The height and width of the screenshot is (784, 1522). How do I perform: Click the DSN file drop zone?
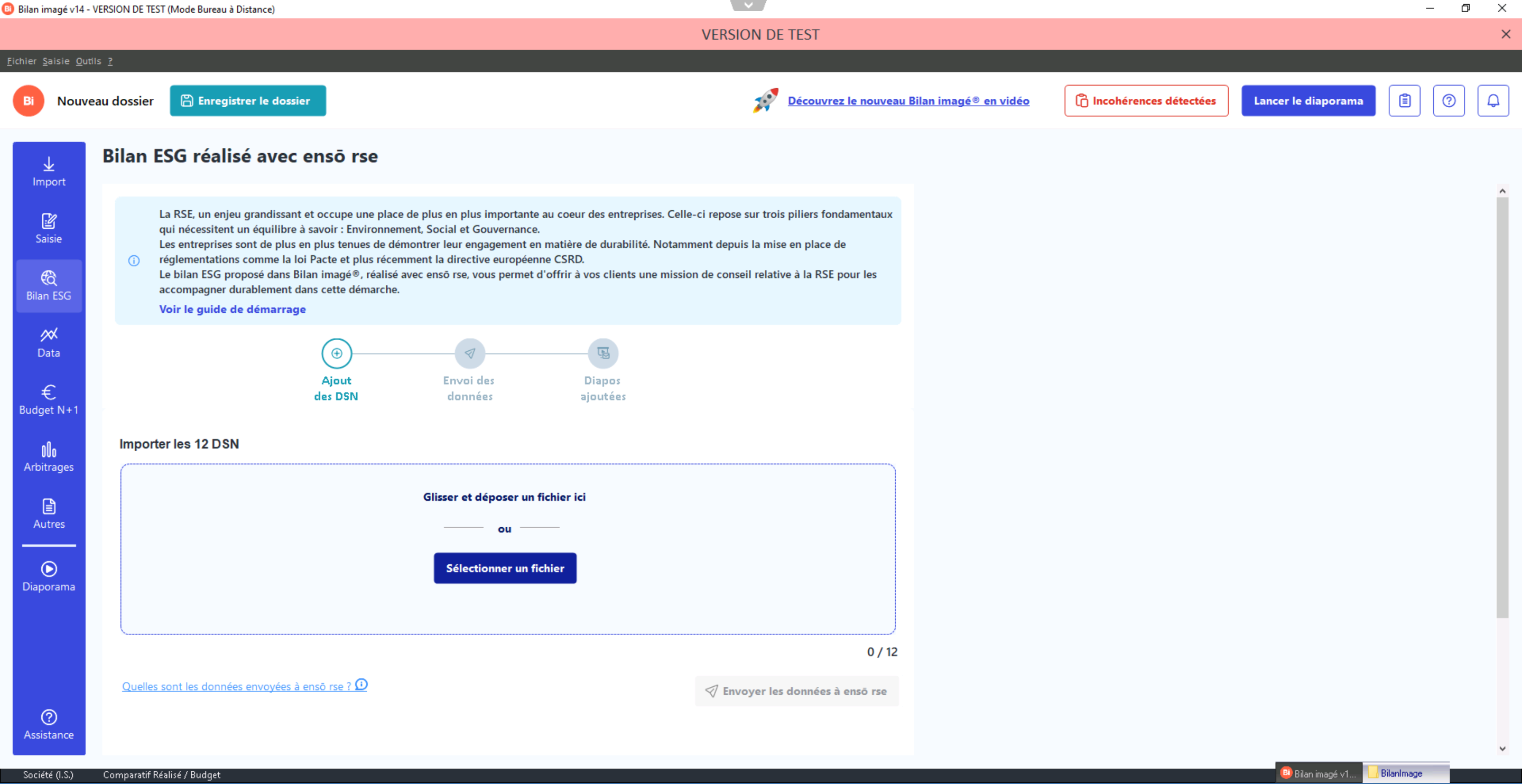pos(508,549)
